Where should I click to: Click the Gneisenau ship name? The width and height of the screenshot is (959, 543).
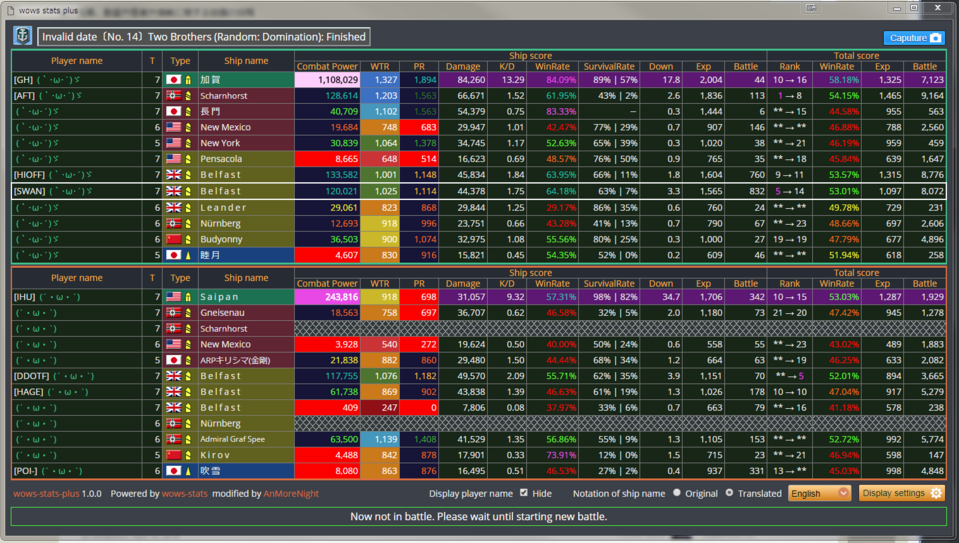222,312
